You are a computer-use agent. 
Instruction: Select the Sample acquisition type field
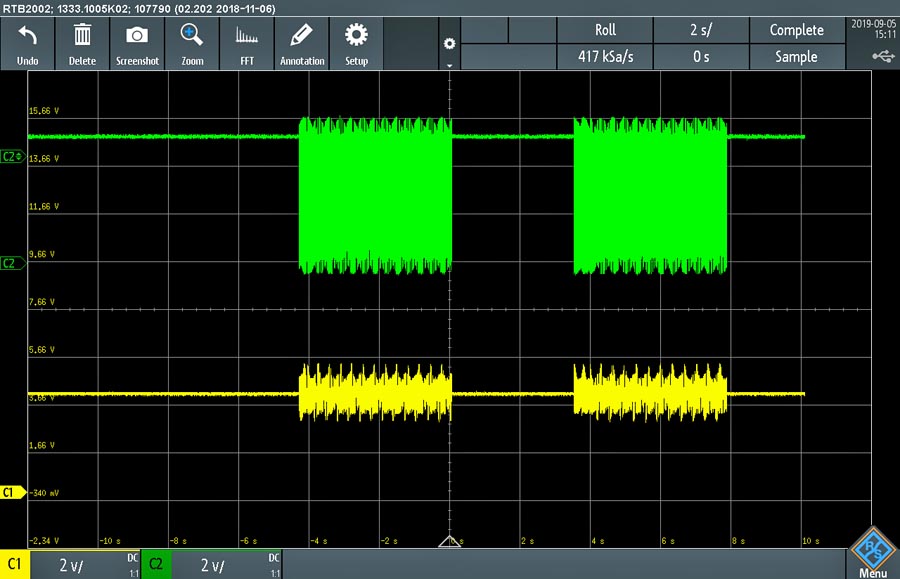pos(797,56)
